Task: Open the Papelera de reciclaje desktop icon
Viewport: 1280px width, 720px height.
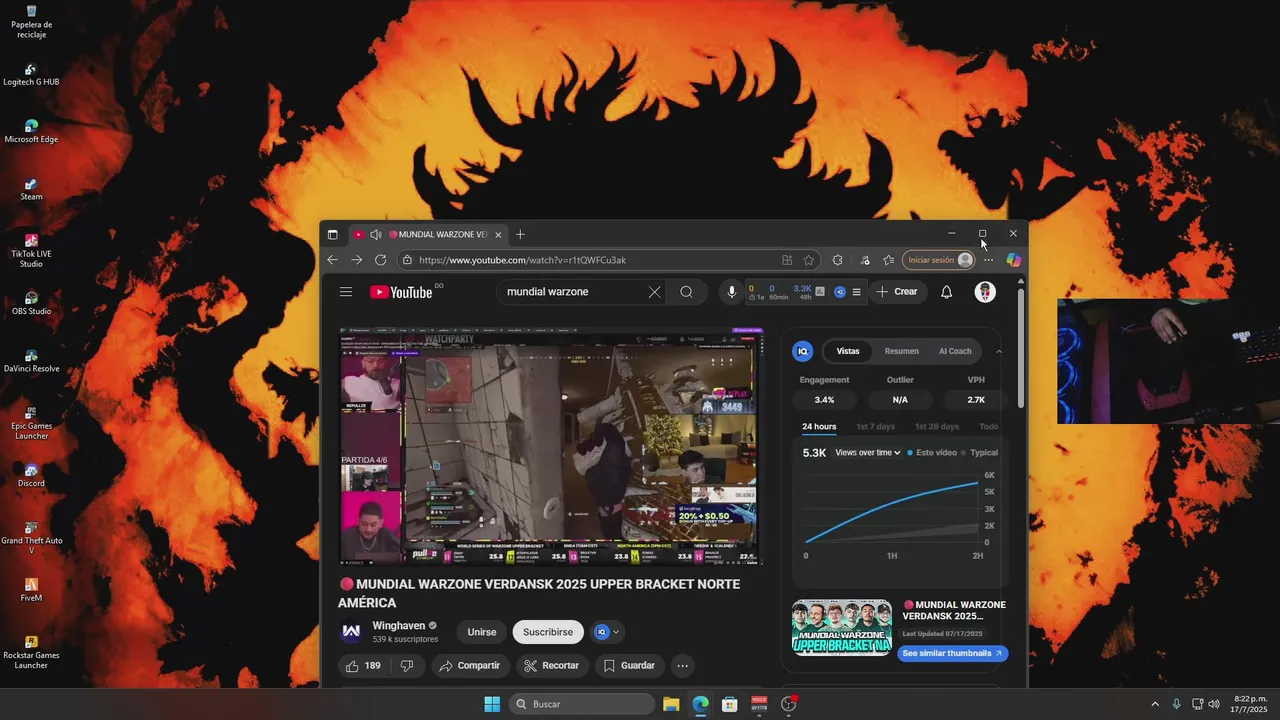Action: pos(31,22)
